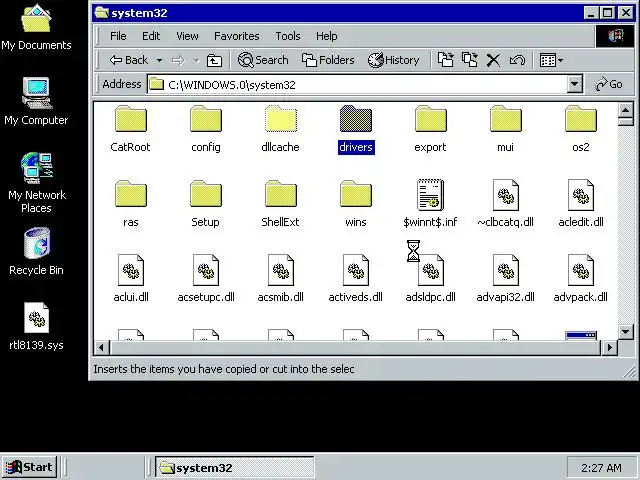Click the system32 taskbar button
The height and width of the screenshot is (480, 640).
[x=235, y=467]
